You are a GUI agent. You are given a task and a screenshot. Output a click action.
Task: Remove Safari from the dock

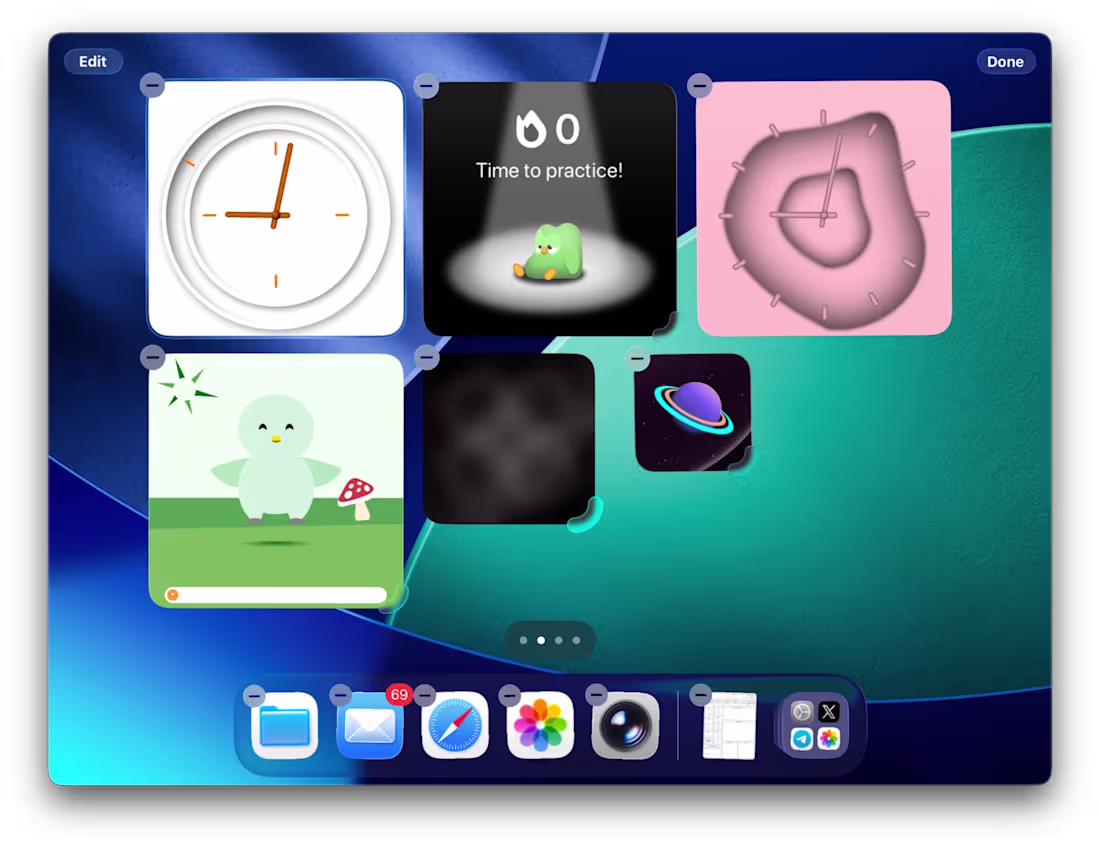coord(425,695)
